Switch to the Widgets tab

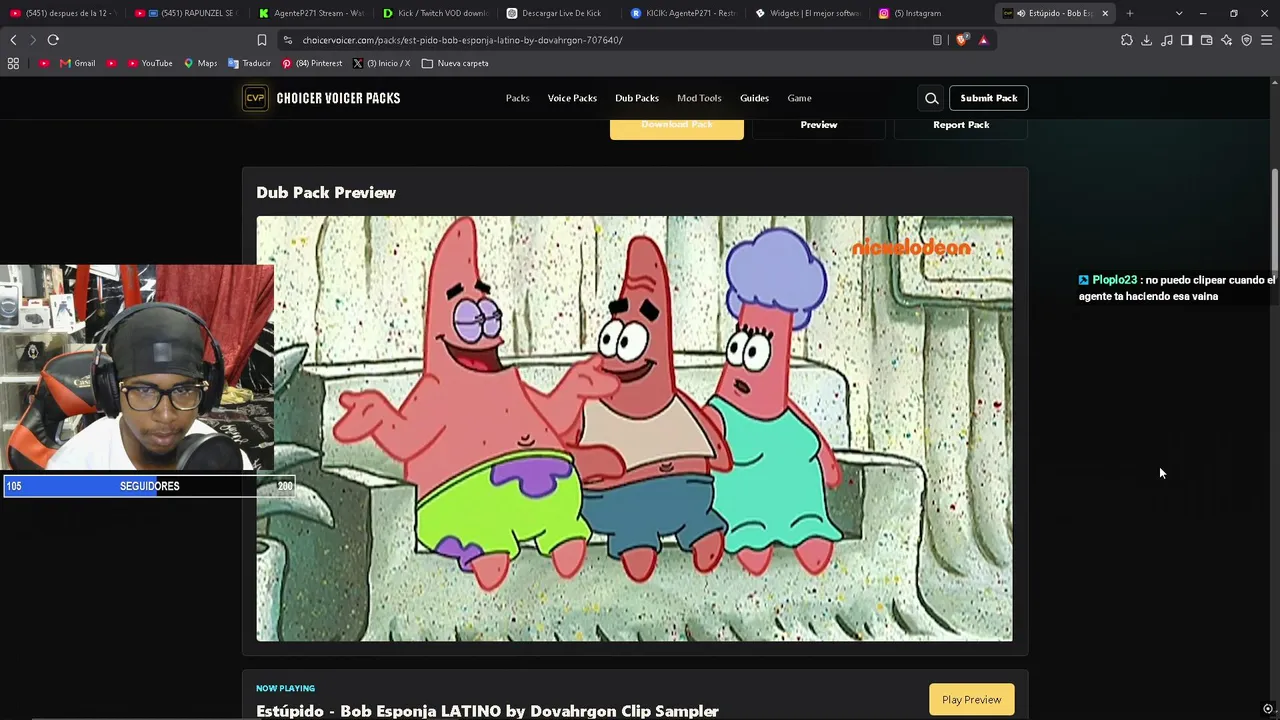808,13
